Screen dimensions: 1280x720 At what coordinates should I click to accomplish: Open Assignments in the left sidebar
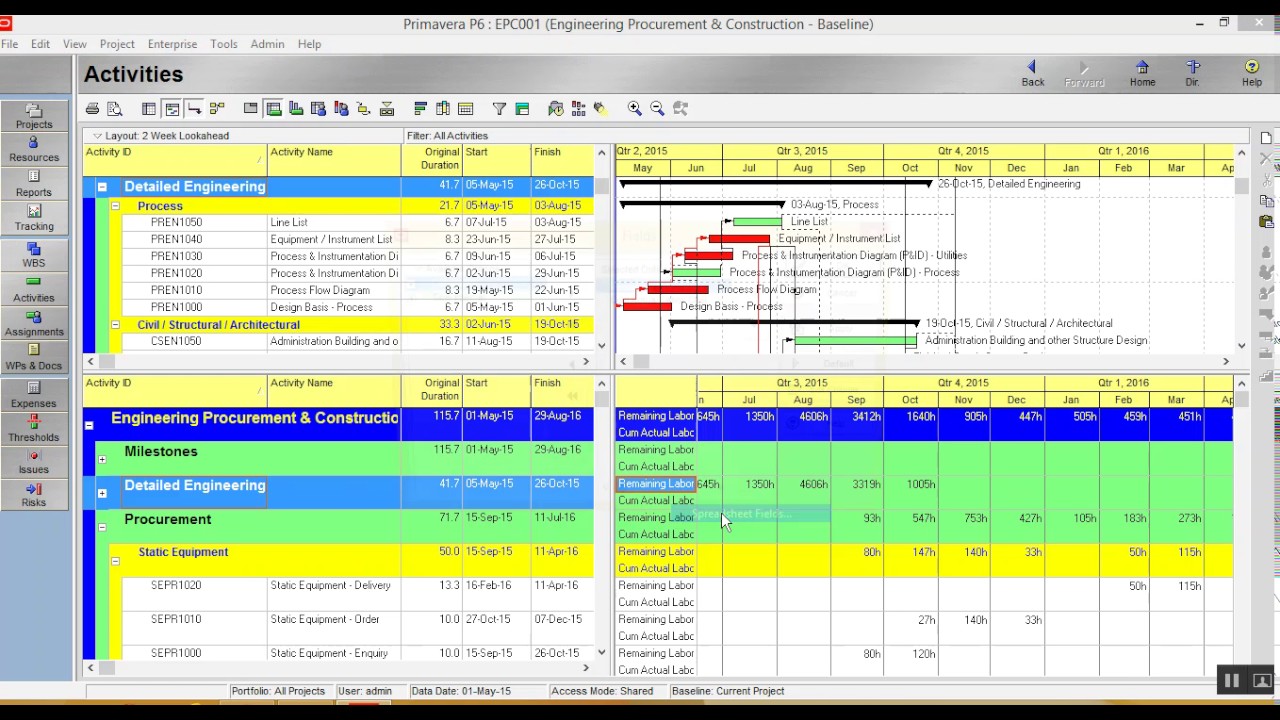33,323
